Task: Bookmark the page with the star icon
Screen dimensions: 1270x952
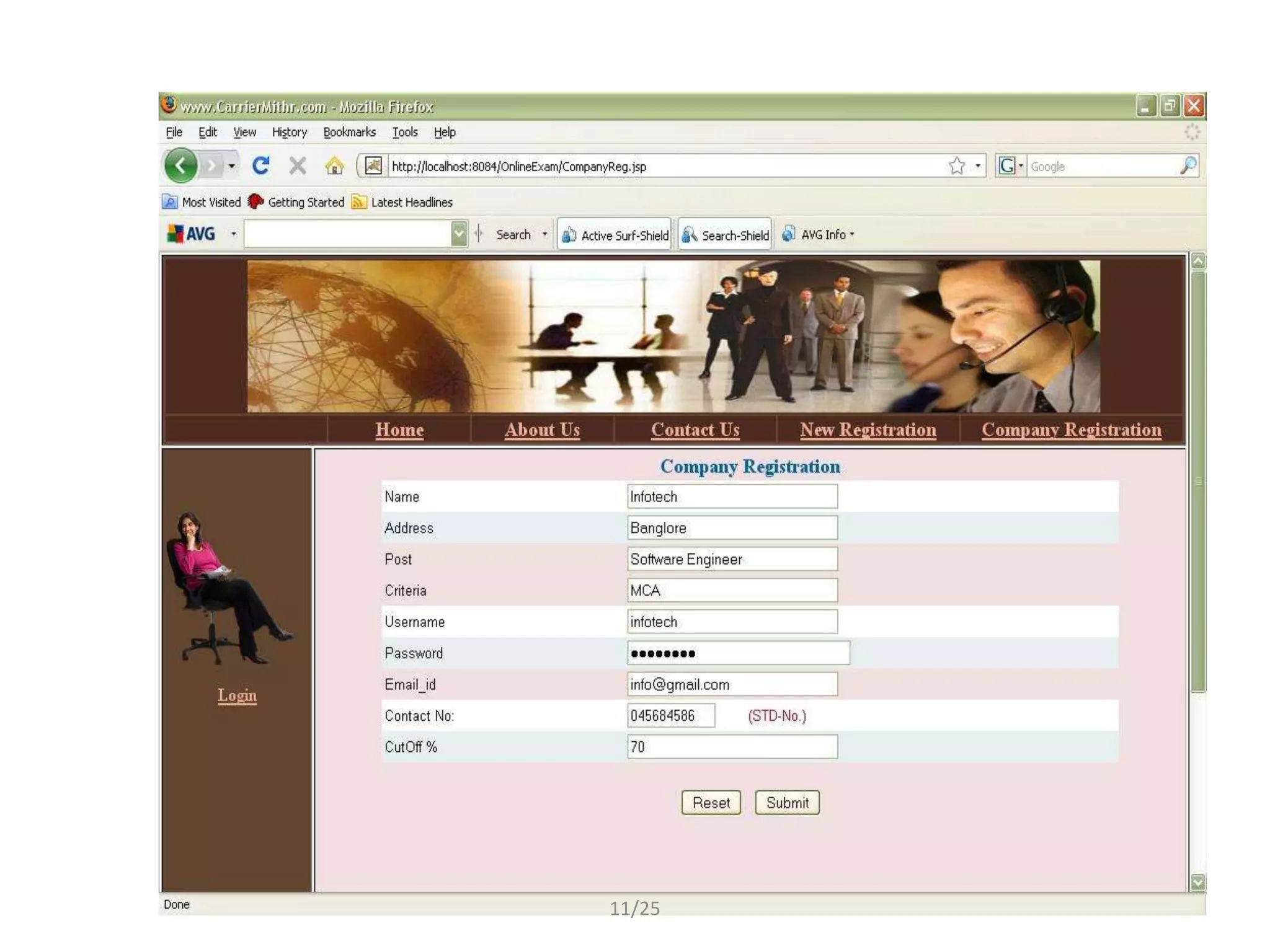Action: [x=957, y=165]
